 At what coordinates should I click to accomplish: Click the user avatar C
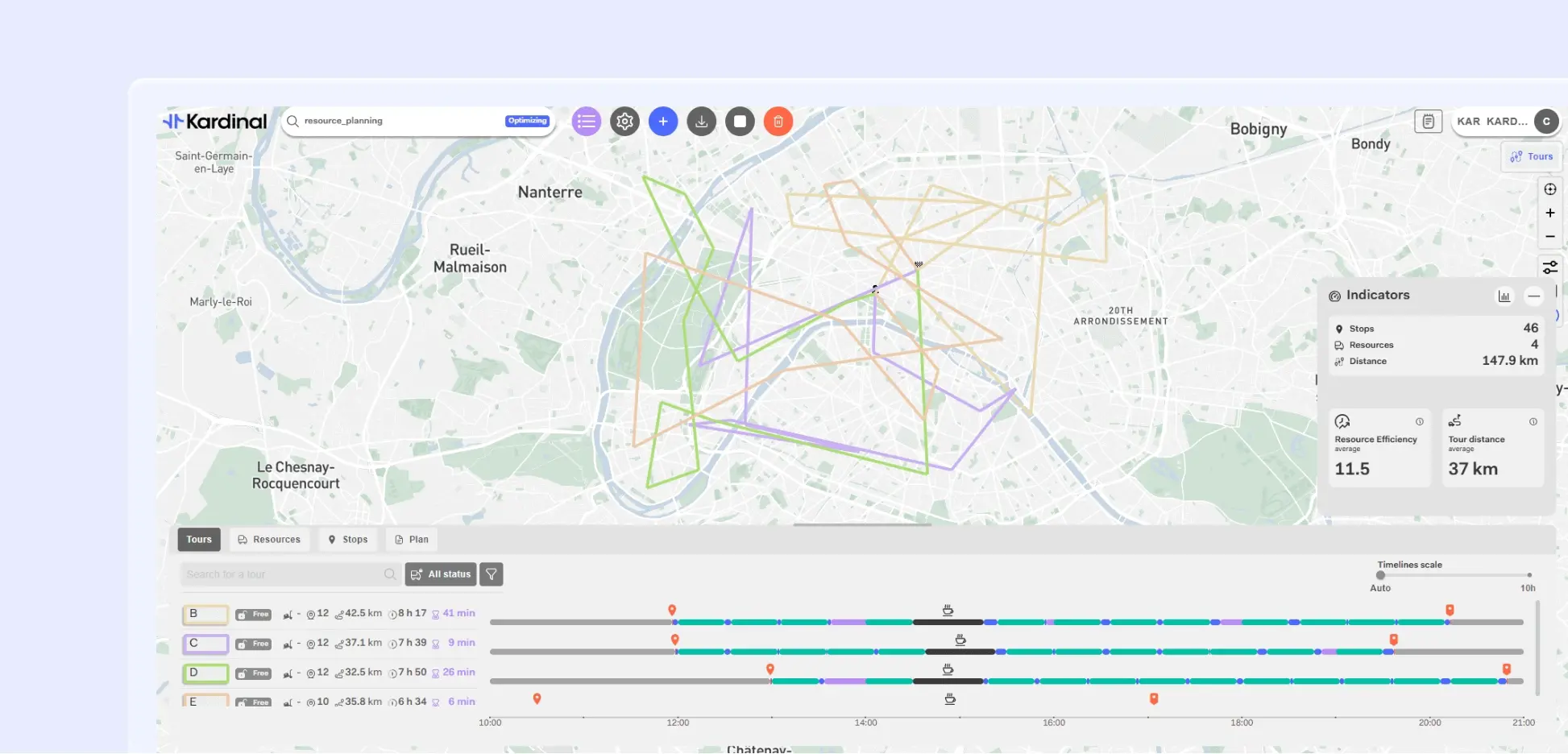(x=1546, y=122)
